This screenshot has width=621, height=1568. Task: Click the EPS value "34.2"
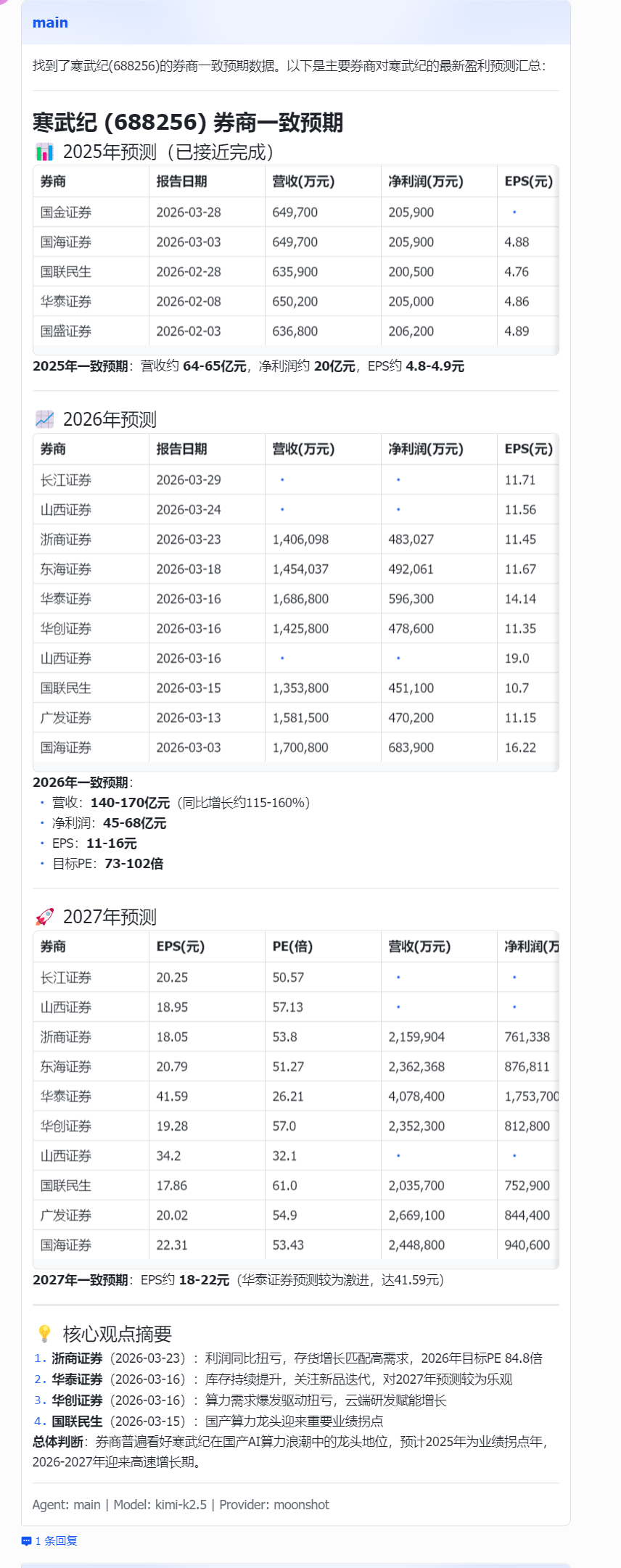click(169, 1156)
